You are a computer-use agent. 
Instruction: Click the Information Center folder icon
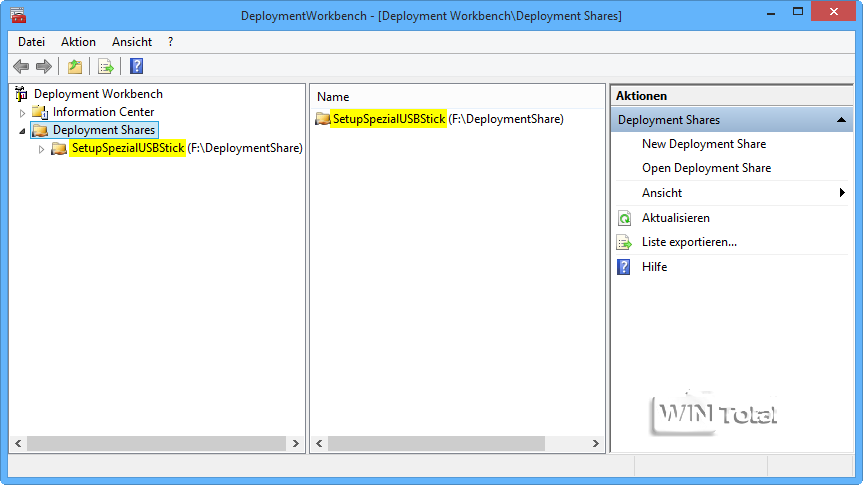click(x=40, y=112)
